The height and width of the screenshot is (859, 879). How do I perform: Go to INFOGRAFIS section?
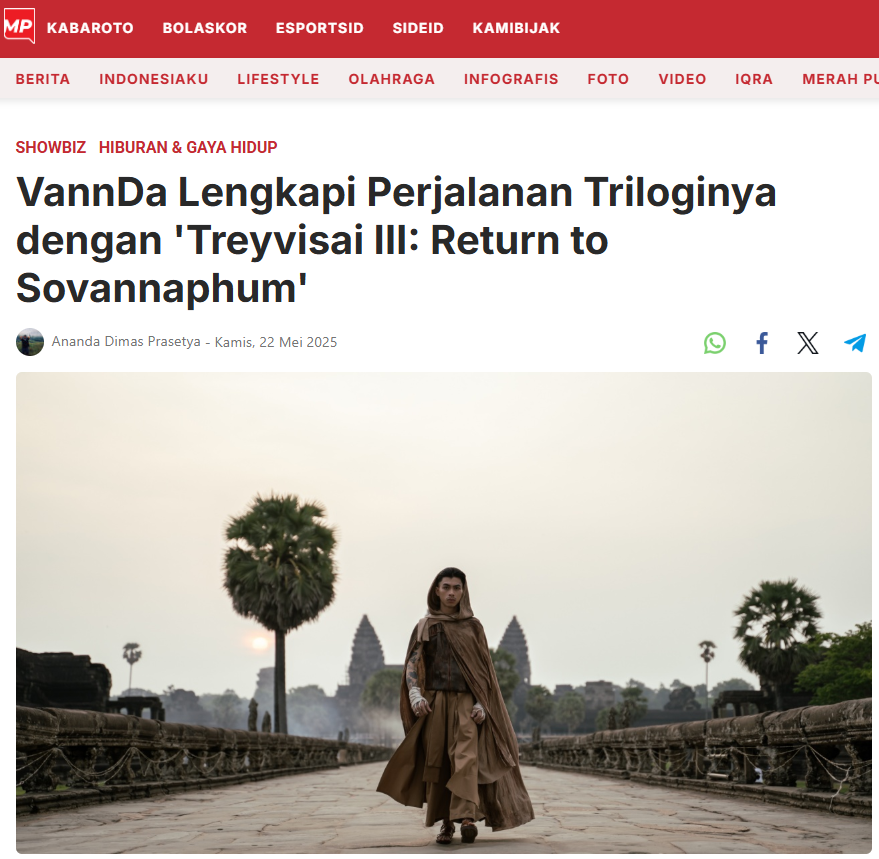click(x=511, y=79)
